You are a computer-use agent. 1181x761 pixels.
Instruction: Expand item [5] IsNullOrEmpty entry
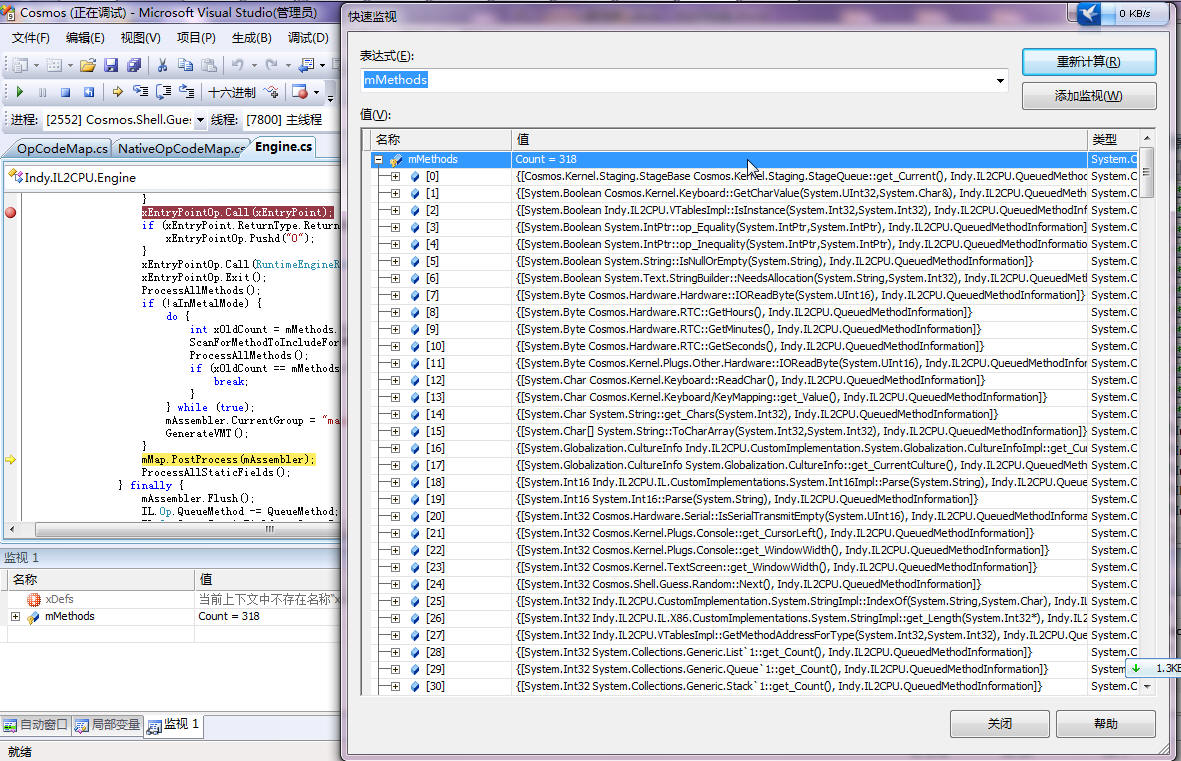(395, 261)
